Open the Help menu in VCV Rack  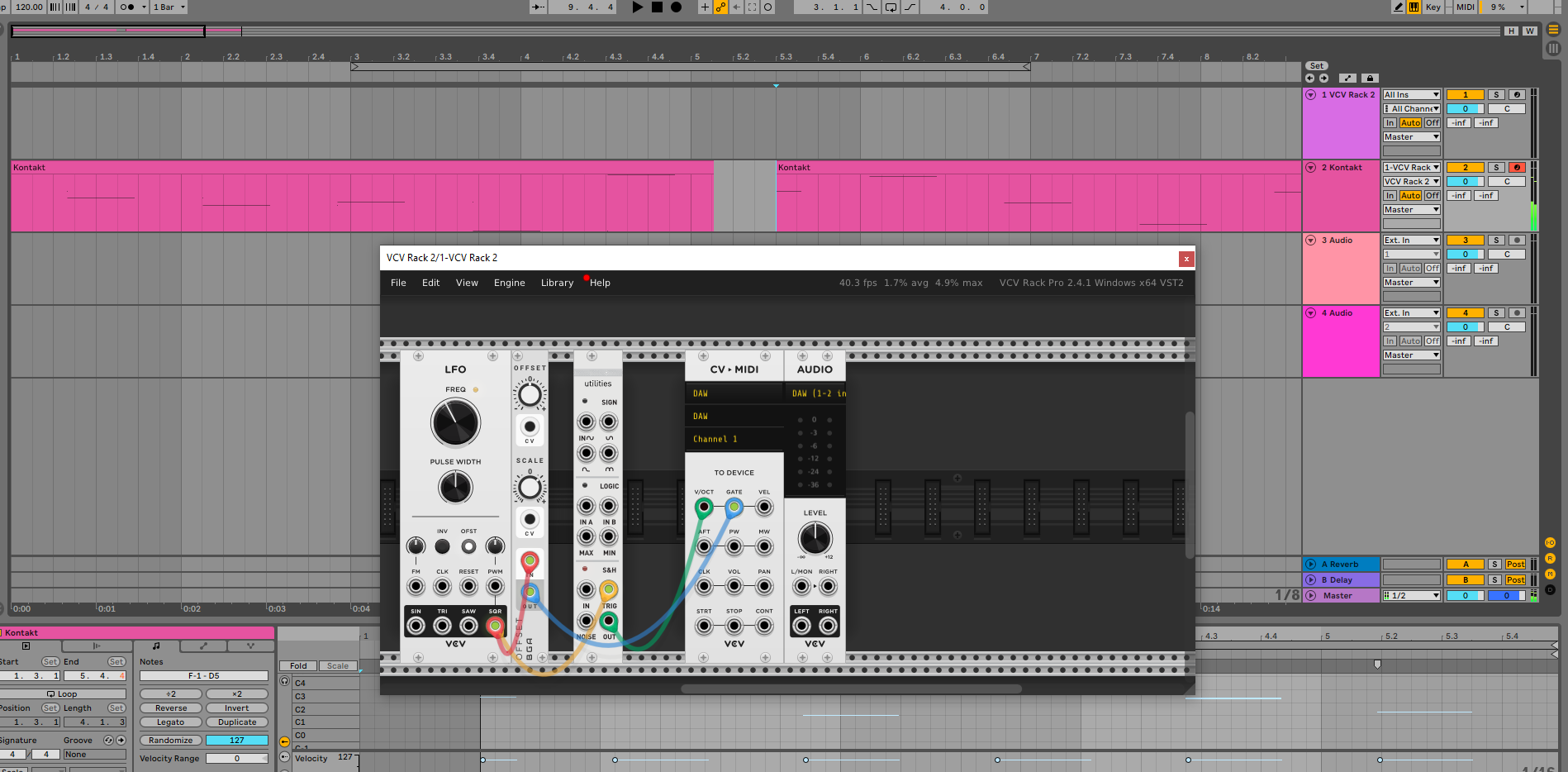click(x=600, y=283)
